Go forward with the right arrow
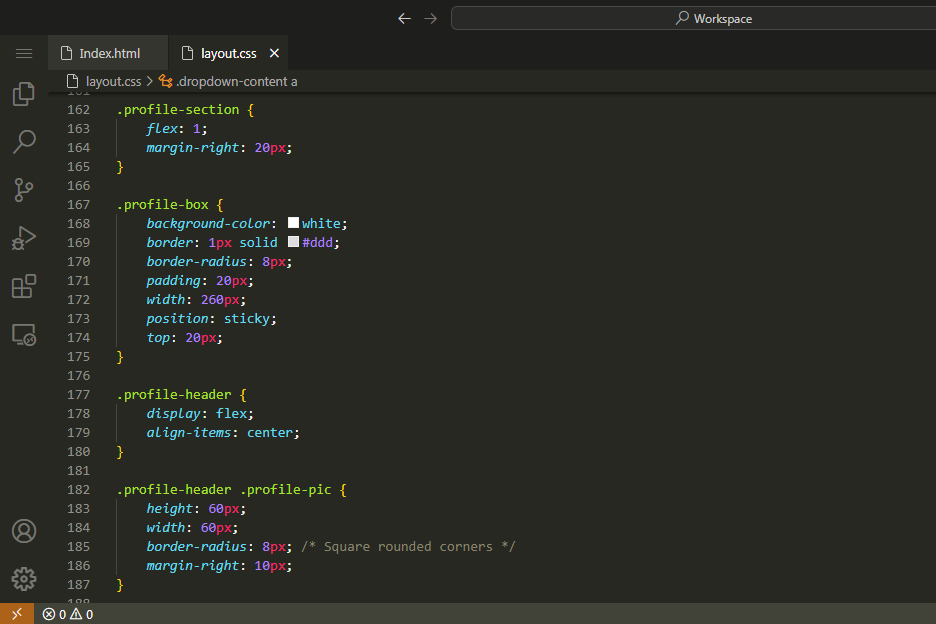Screen dimensions: 936x624 click(430, 19)
